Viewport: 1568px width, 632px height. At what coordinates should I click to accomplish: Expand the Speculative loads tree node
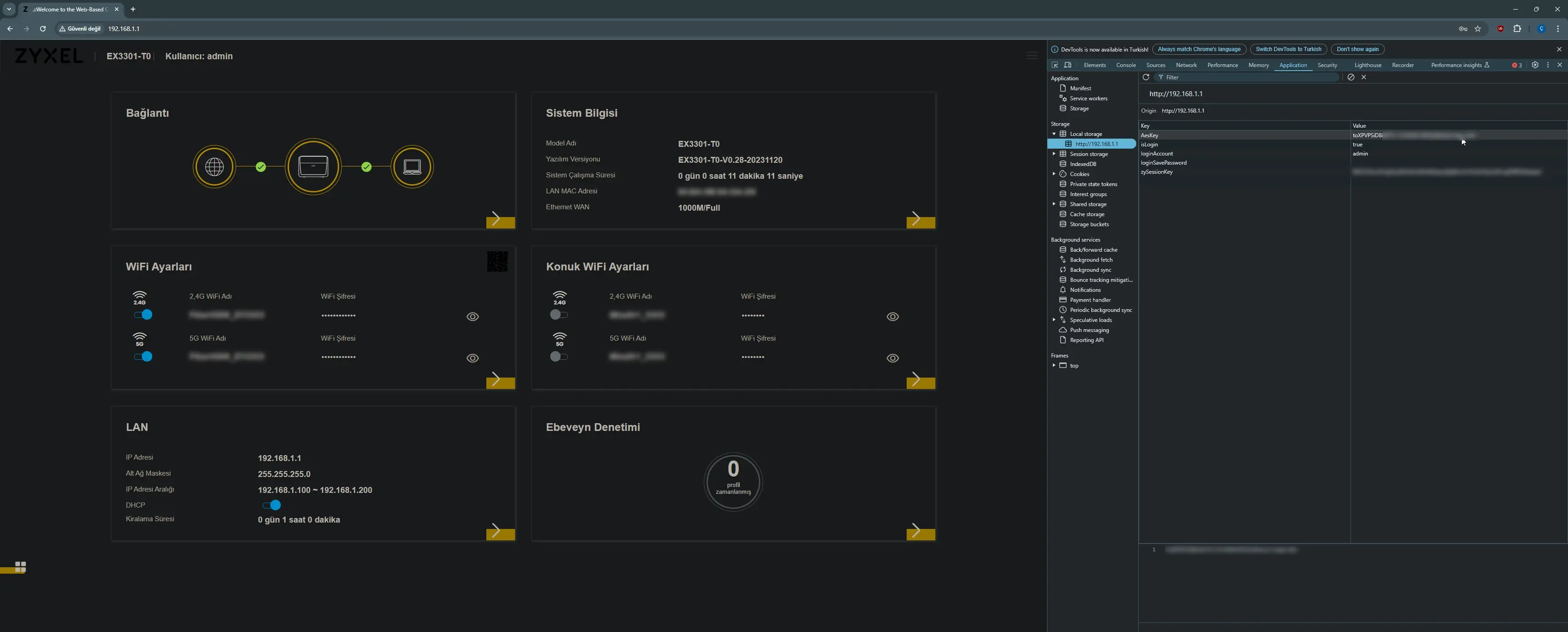pyautogui.click(x=1054, y=320)
